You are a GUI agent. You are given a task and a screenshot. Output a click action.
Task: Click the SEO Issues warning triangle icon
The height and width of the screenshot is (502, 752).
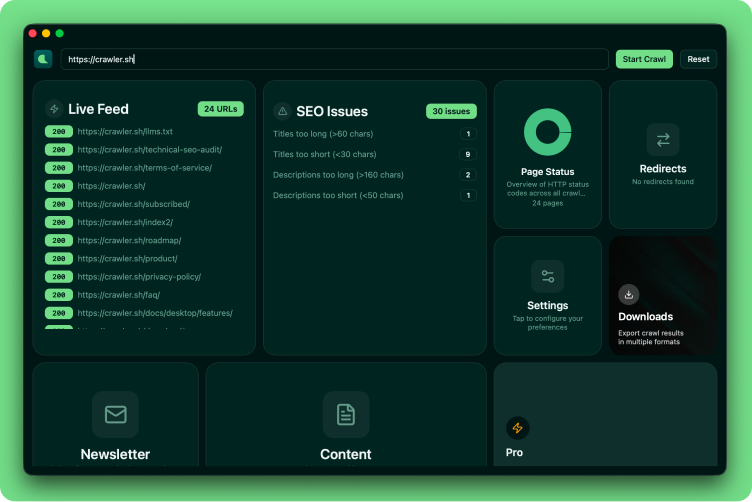pyautogui.click(x=282, y=111)
